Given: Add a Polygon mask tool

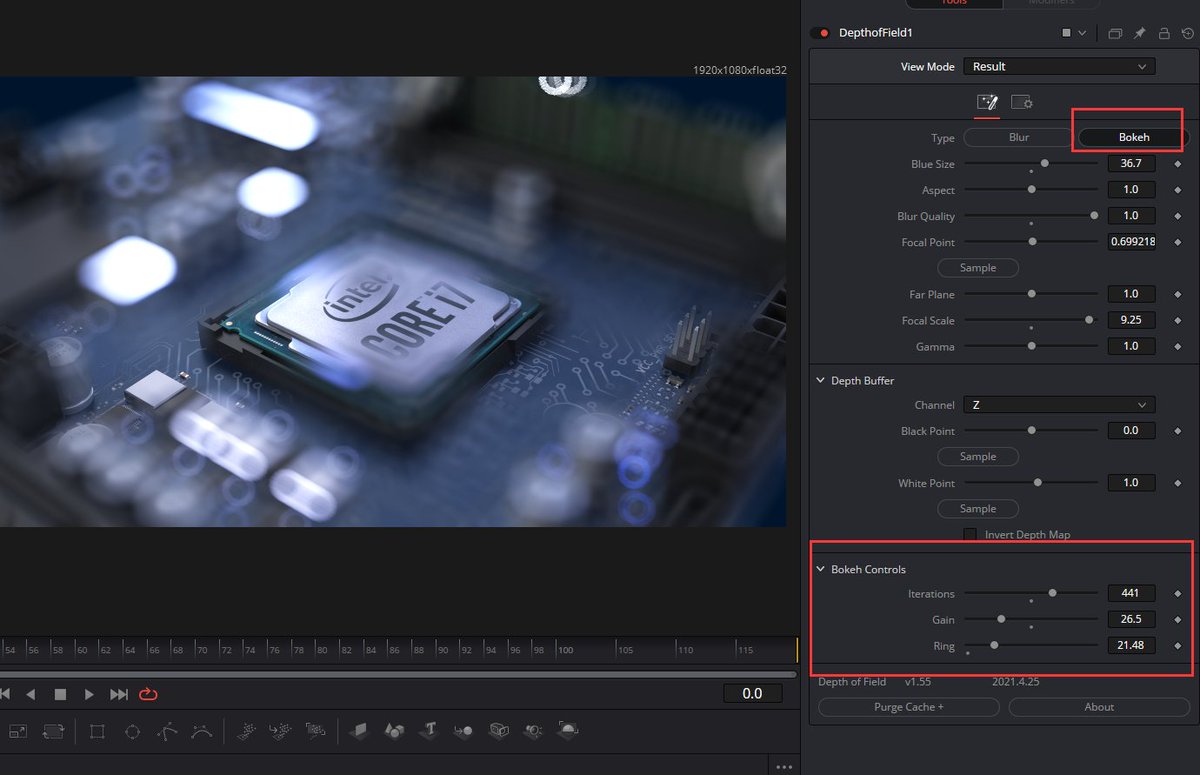Looking at the screenshot, I should (166, 731).
